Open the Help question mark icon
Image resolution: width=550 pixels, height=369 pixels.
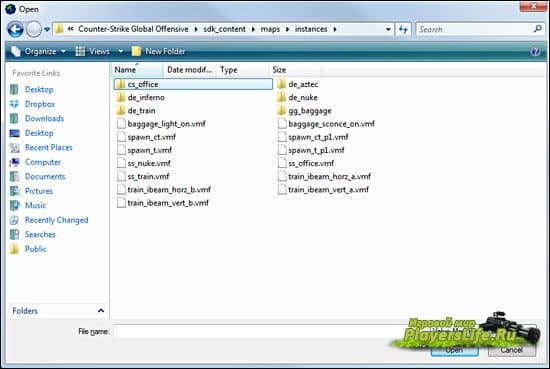pos(535,52)
